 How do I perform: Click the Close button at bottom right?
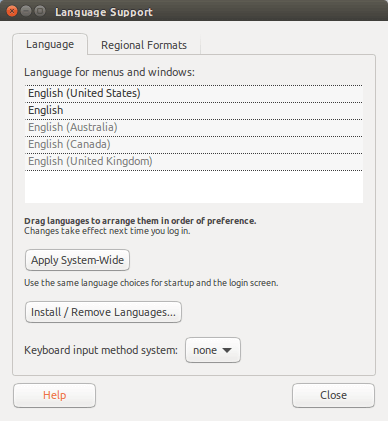pos(333,395)
